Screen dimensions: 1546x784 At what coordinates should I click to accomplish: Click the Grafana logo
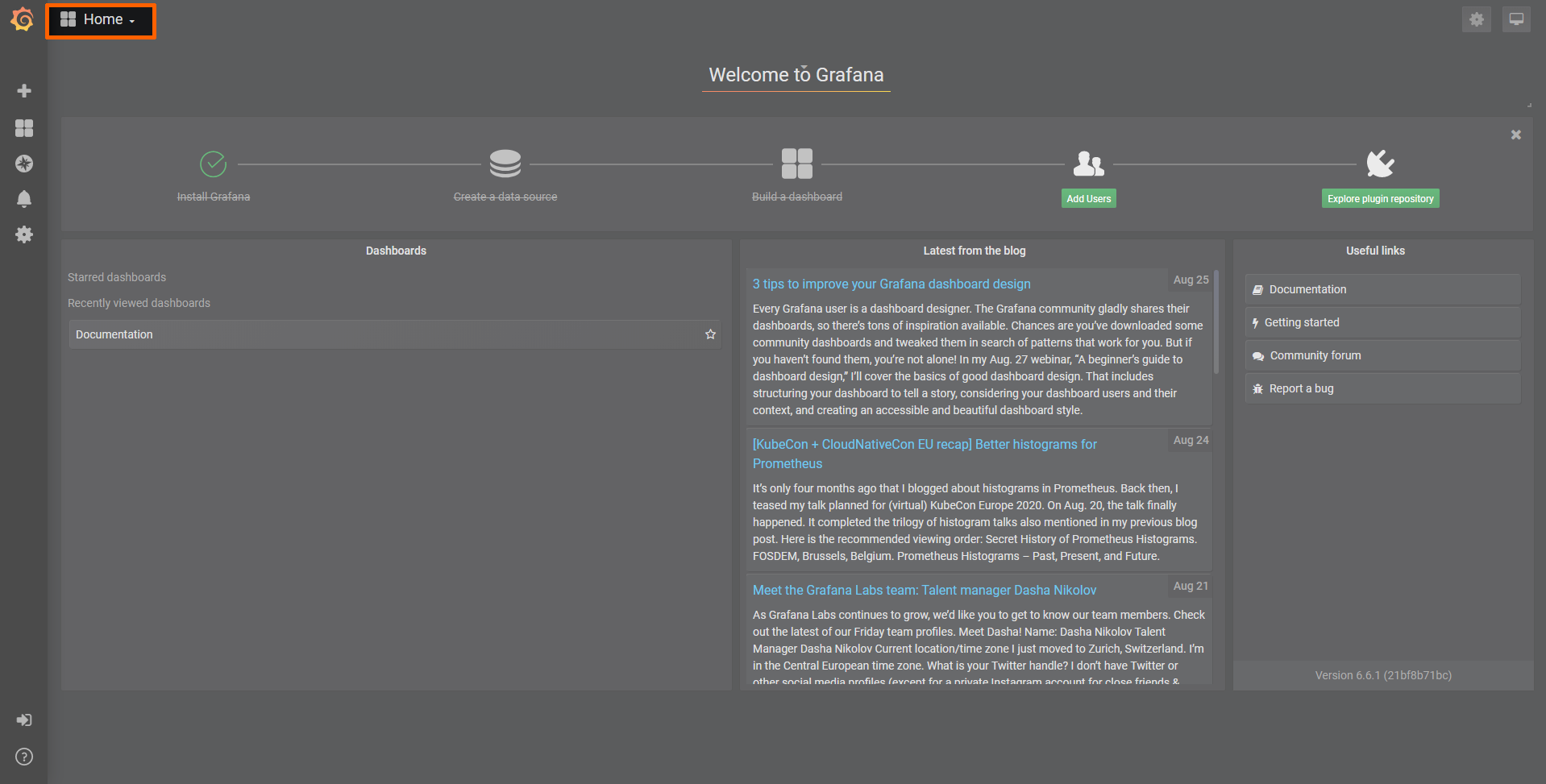click(x=22, y=19)
